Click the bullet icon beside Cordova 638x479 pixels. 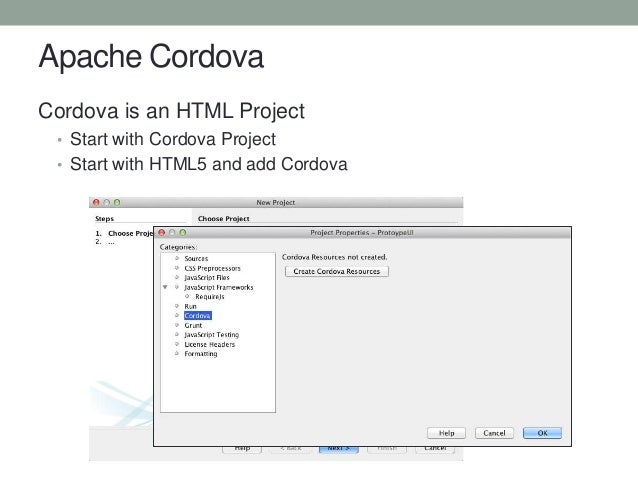click(x=177, y=315)
